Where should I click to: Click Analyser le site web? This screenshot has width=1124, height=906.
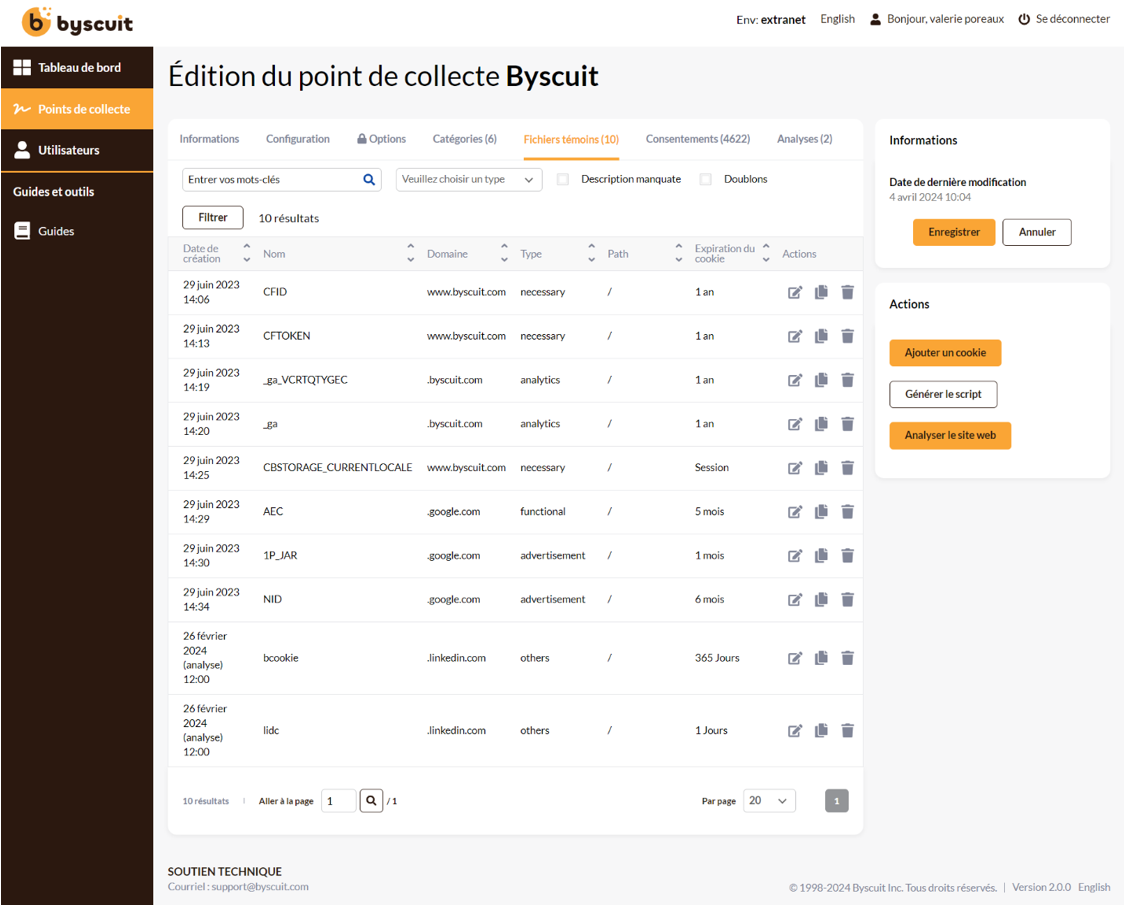pyautogui.click(x=950, y=436)
